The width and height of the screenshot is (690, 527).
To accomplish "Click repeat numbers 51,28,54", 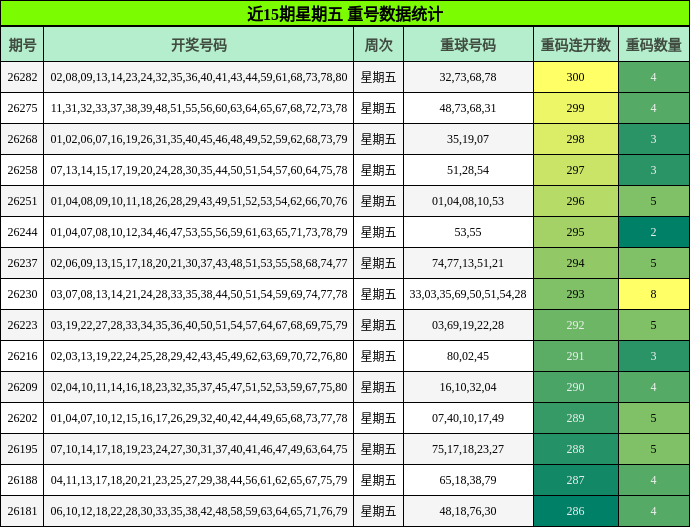I will 468,170.
